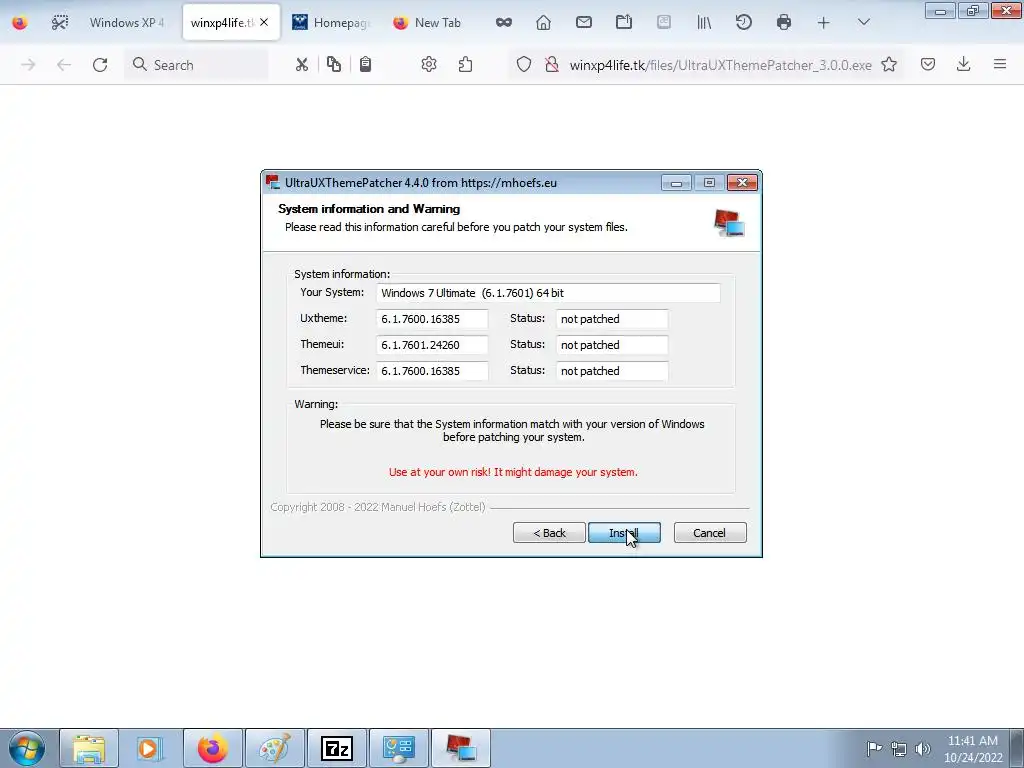Close the winxp4life.tk tab
This screenshot has height=768, width=1024.
pos(264,22)
